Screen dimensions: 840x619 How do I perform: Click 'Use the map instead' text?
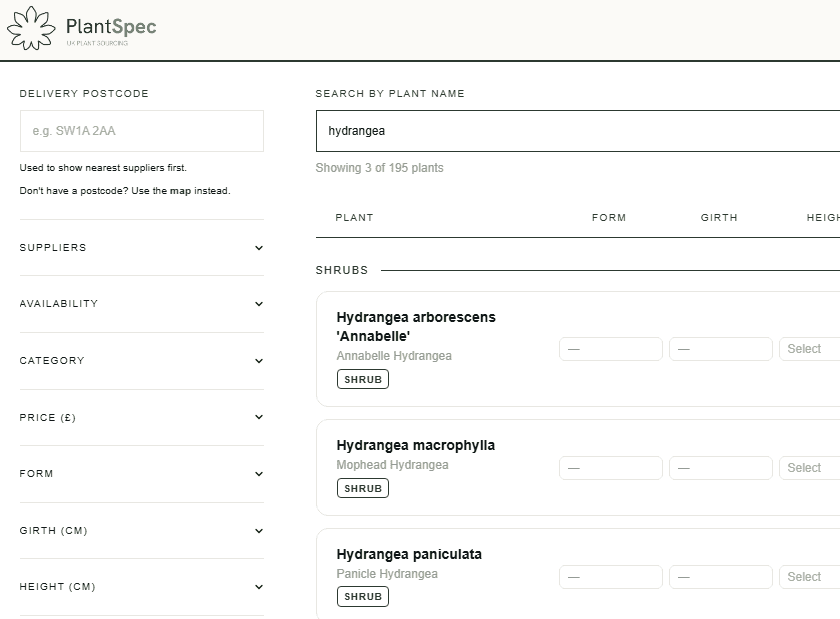pos(181,191)
